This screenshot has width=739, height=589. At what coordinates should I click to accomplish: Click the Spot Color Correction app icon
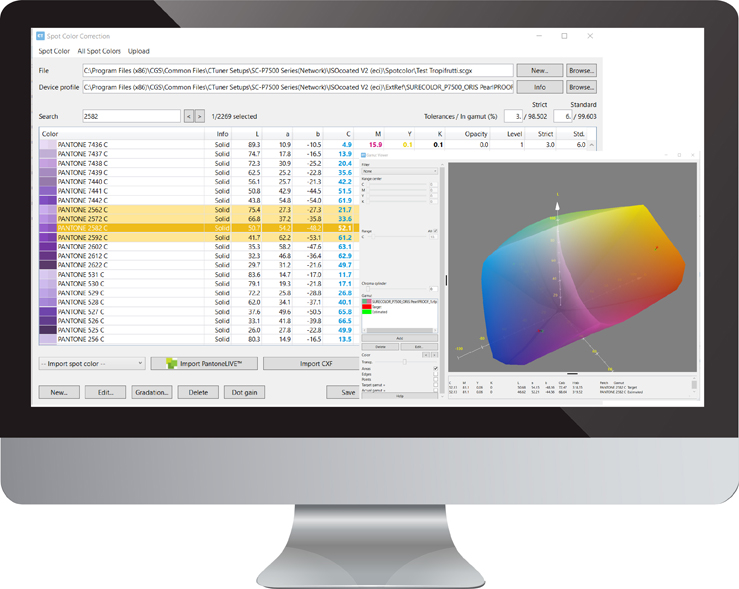tap(41, 35)
